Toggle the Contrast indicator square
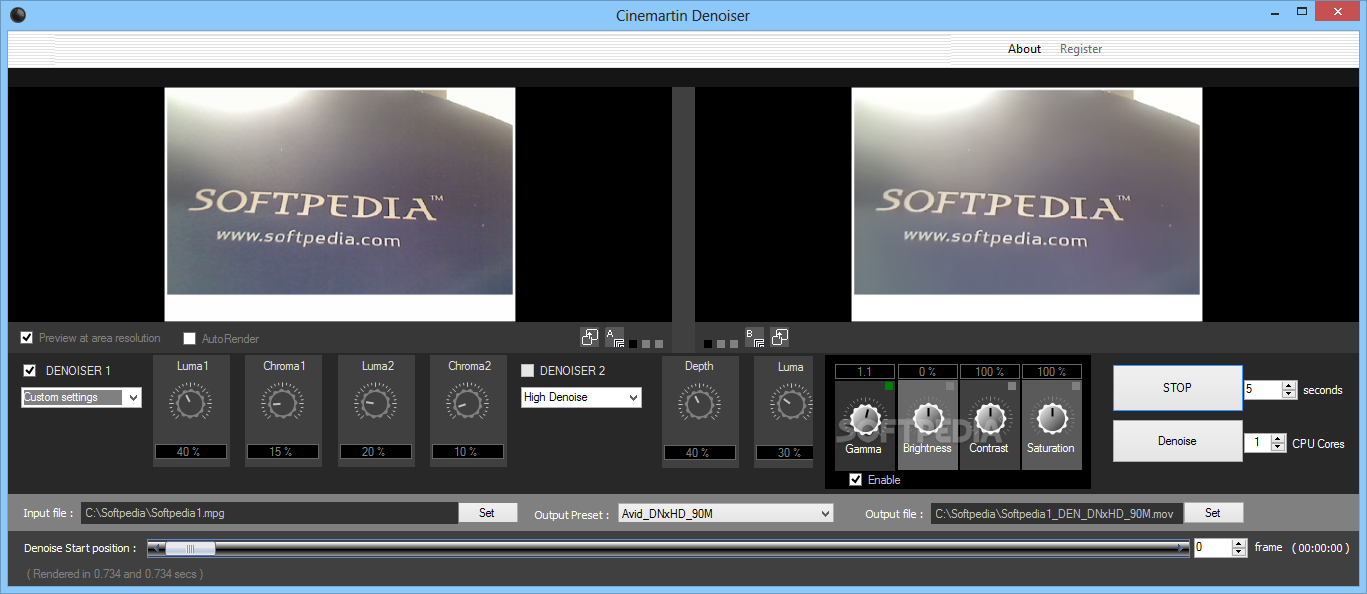 point(1013,386)
